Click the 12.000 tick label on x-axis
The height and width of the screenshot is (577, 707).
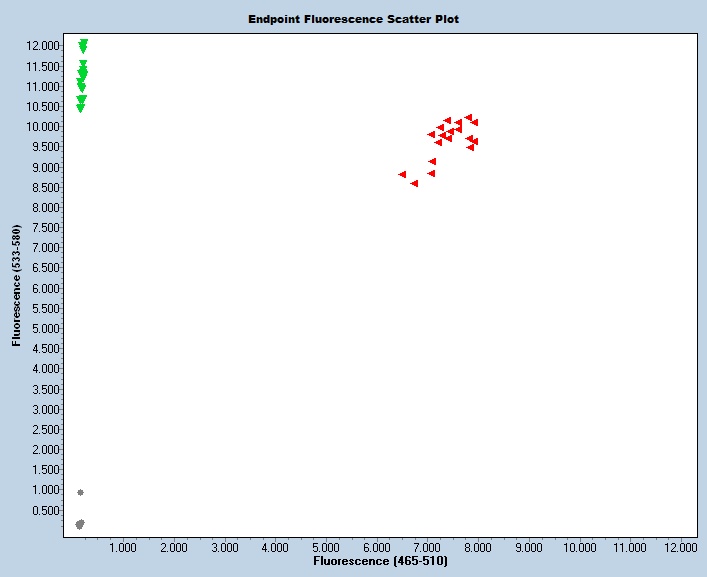coord(680,548)
